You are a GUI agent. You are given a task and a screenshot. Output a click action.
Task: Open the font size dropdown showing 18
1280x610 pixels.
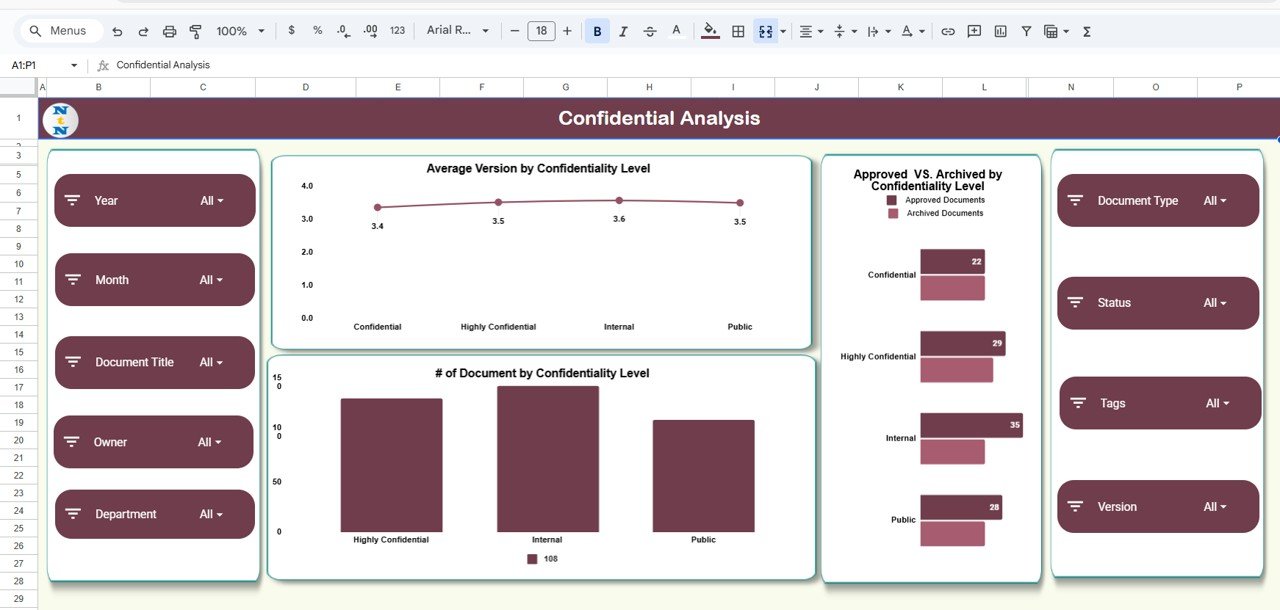tap(541, 31)
